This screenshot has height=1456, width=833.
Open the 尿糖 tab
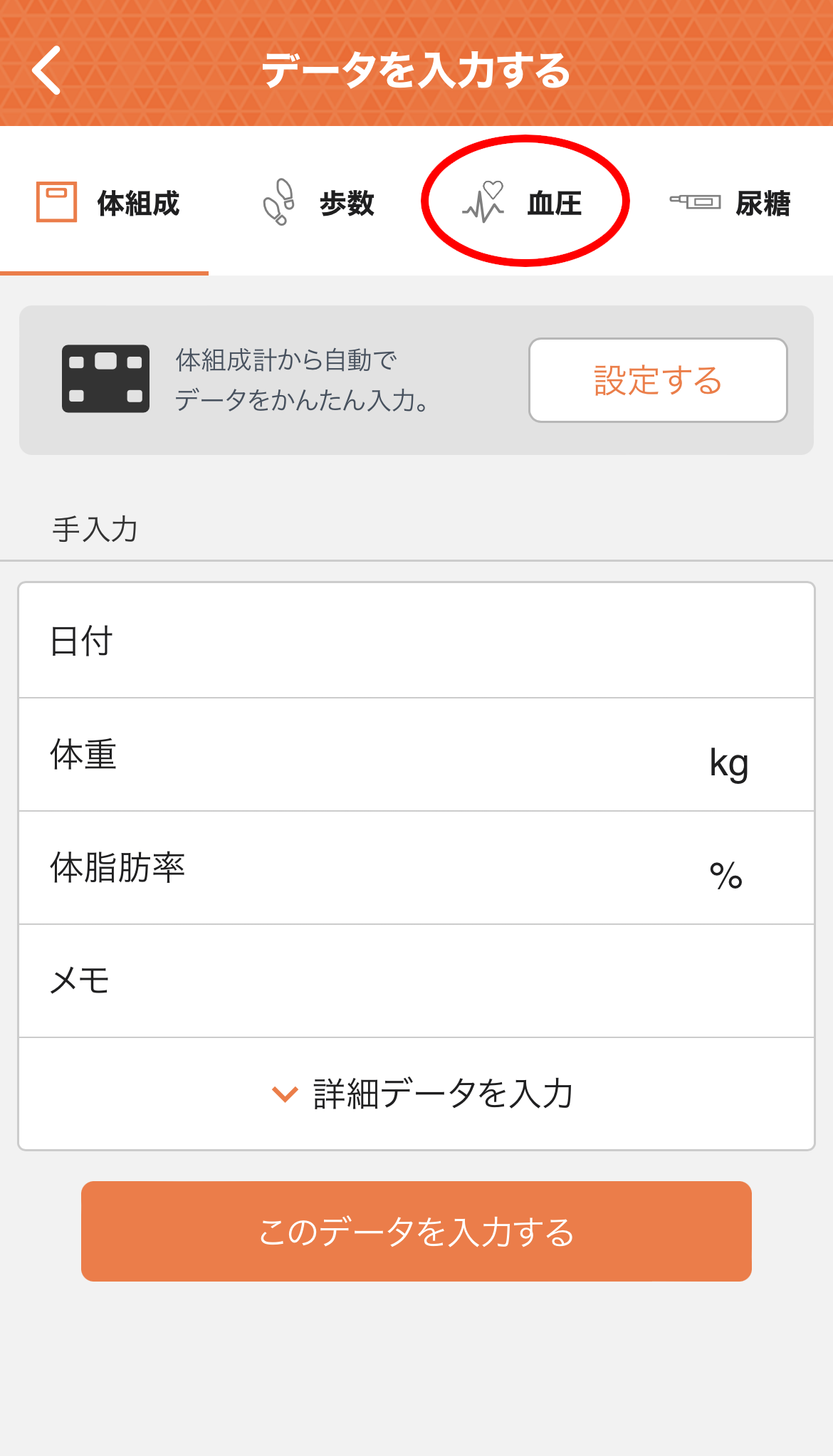pos(729,204)
